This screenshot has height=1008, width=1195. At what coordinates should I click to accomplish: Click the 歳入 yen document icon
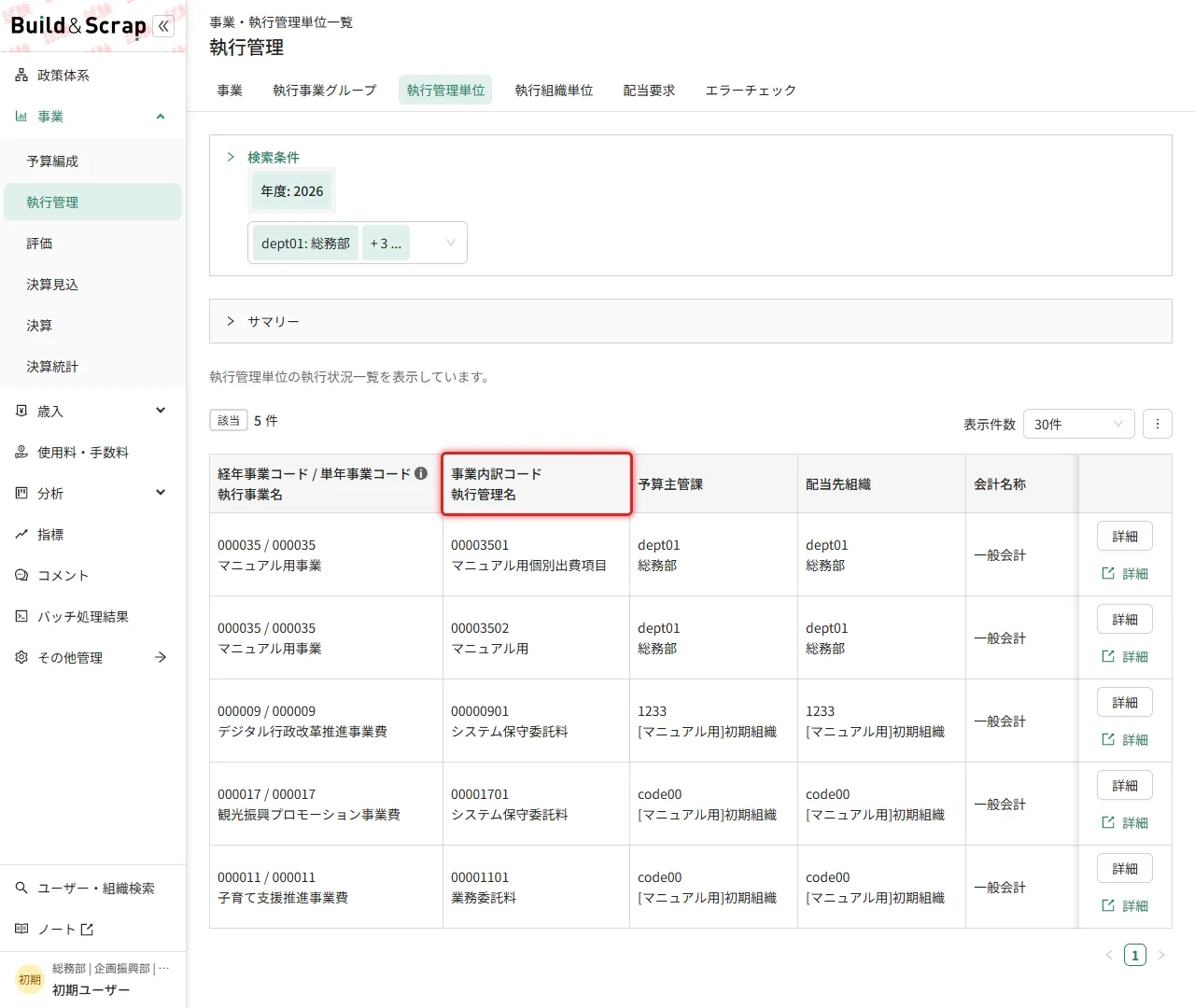pos(21,411)
